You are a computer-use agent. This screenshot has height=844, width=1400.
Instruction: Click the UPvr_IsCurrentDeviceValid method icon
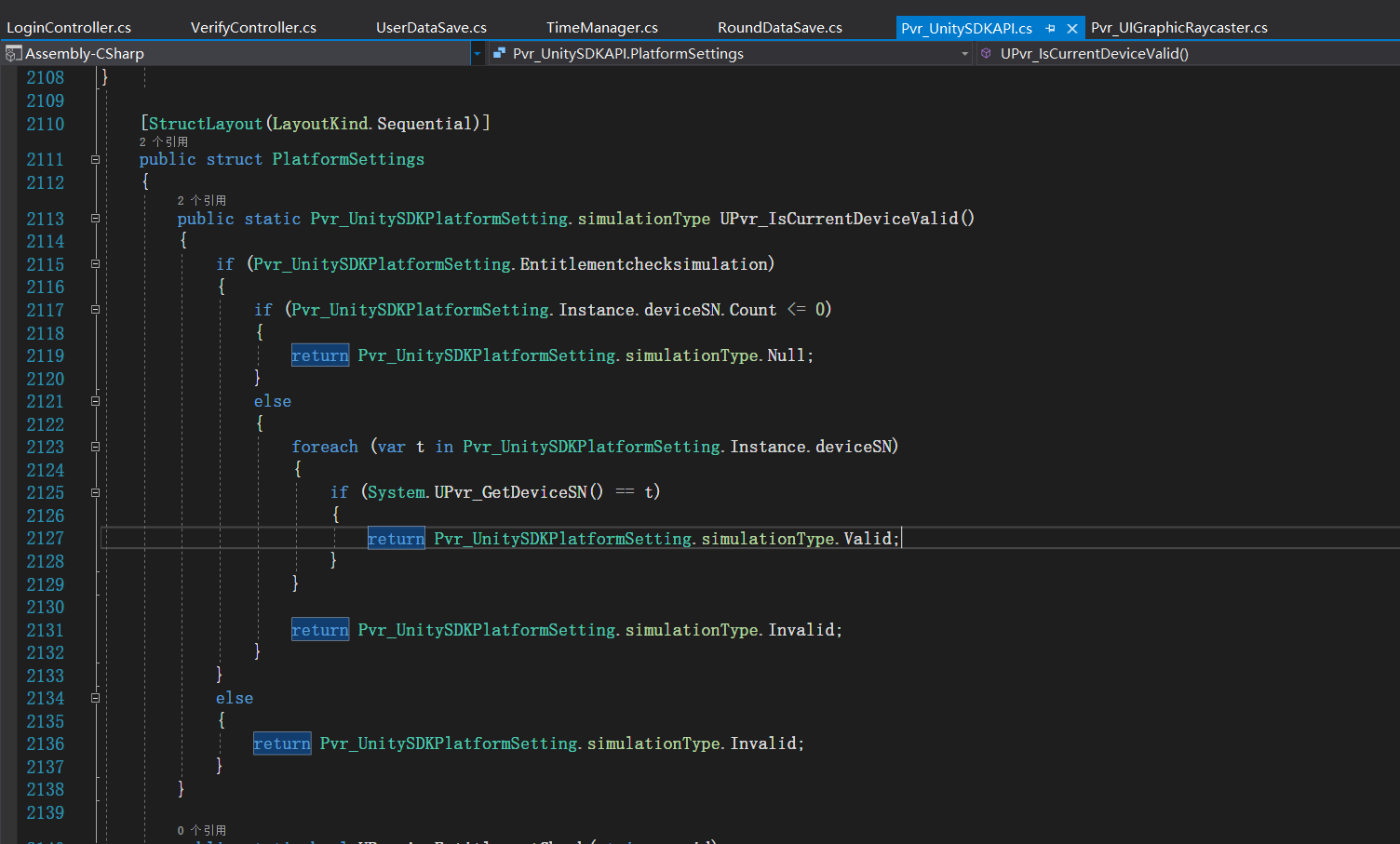pos(986,54)
